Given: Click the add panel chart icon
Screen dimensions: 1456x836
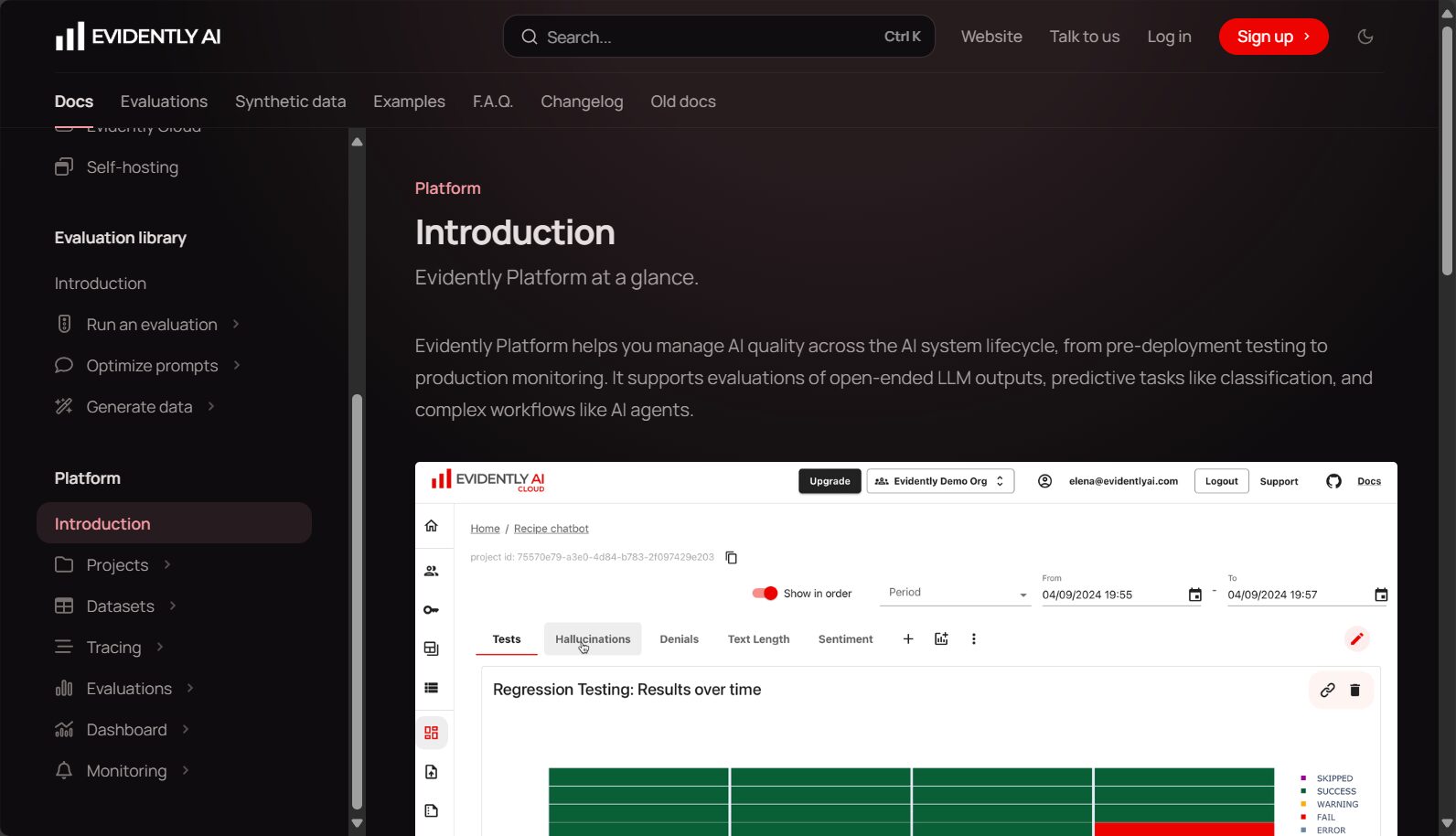Looking at the screenshot, I should (x=941, y=639).
